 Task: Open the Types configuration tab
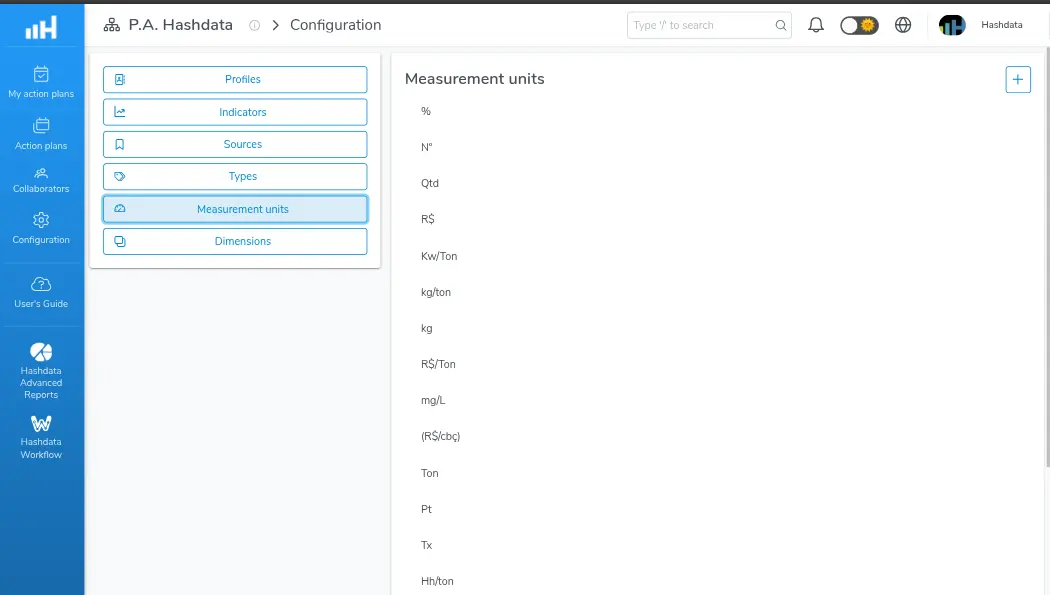click(235, 177)
